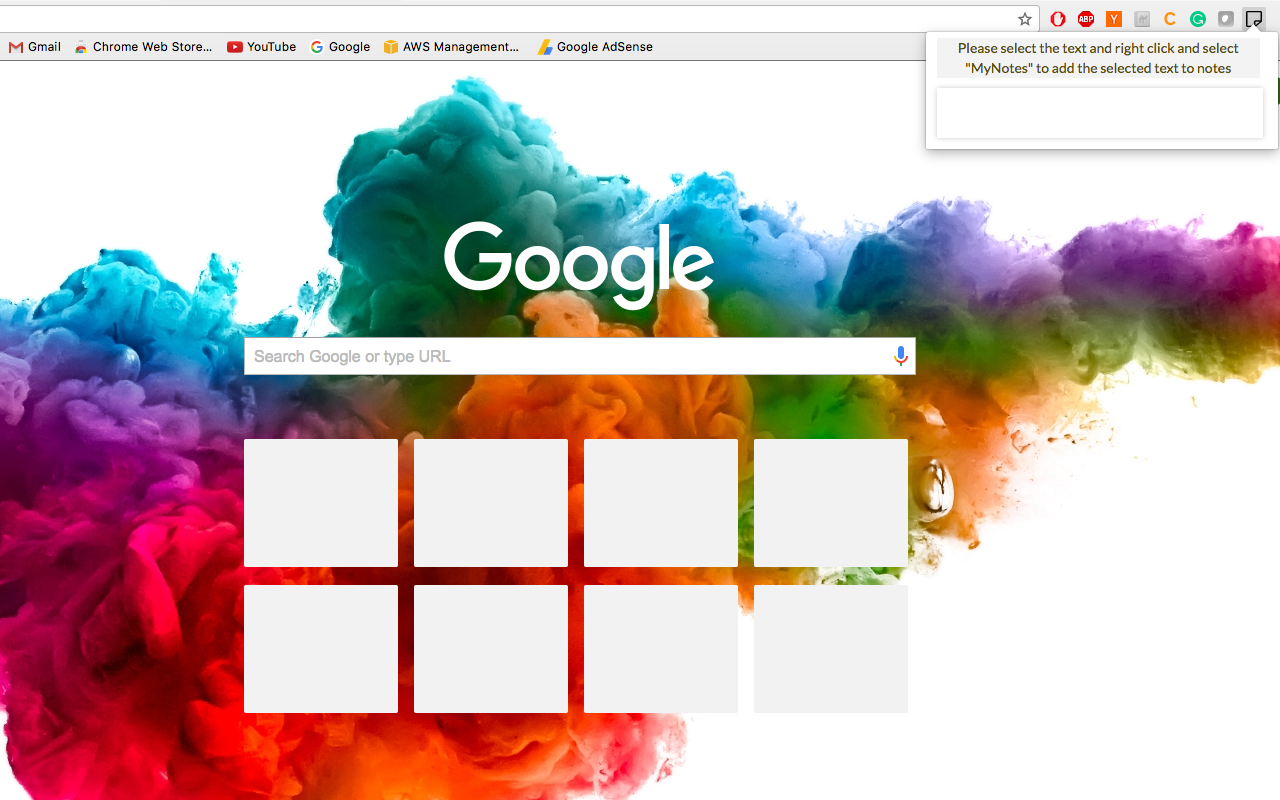Open the AWS Management bookmark
Screen dimensions: 1280x800
pos(452,46)
